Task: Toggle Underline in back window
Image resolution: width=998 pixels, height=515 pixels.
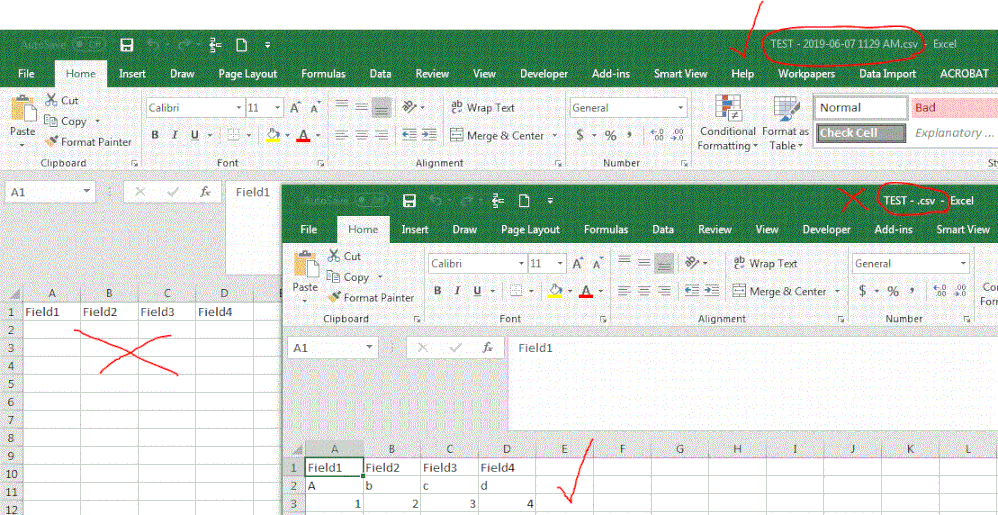Action: coord(193,135)
